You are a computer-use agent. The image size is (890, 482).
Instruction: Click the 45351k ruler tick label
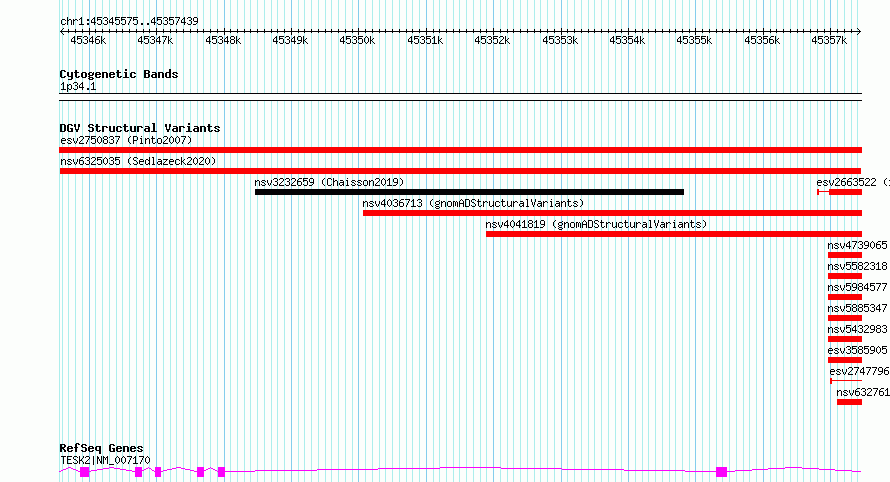click(425, 41)
